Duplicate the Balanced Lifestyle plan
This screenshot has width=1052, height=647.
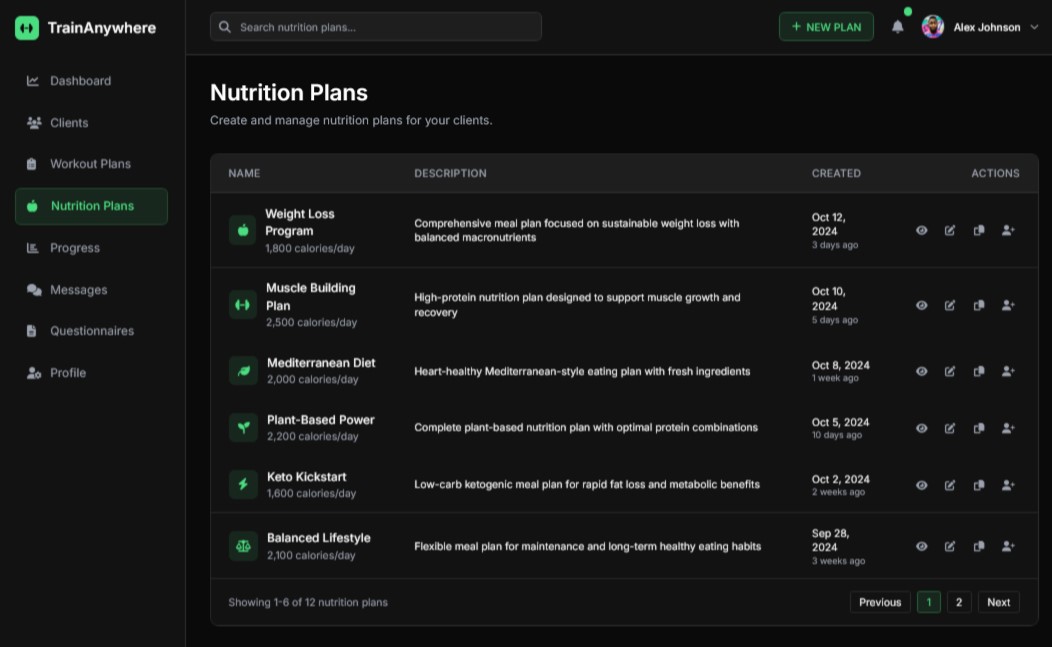(979, 546)
